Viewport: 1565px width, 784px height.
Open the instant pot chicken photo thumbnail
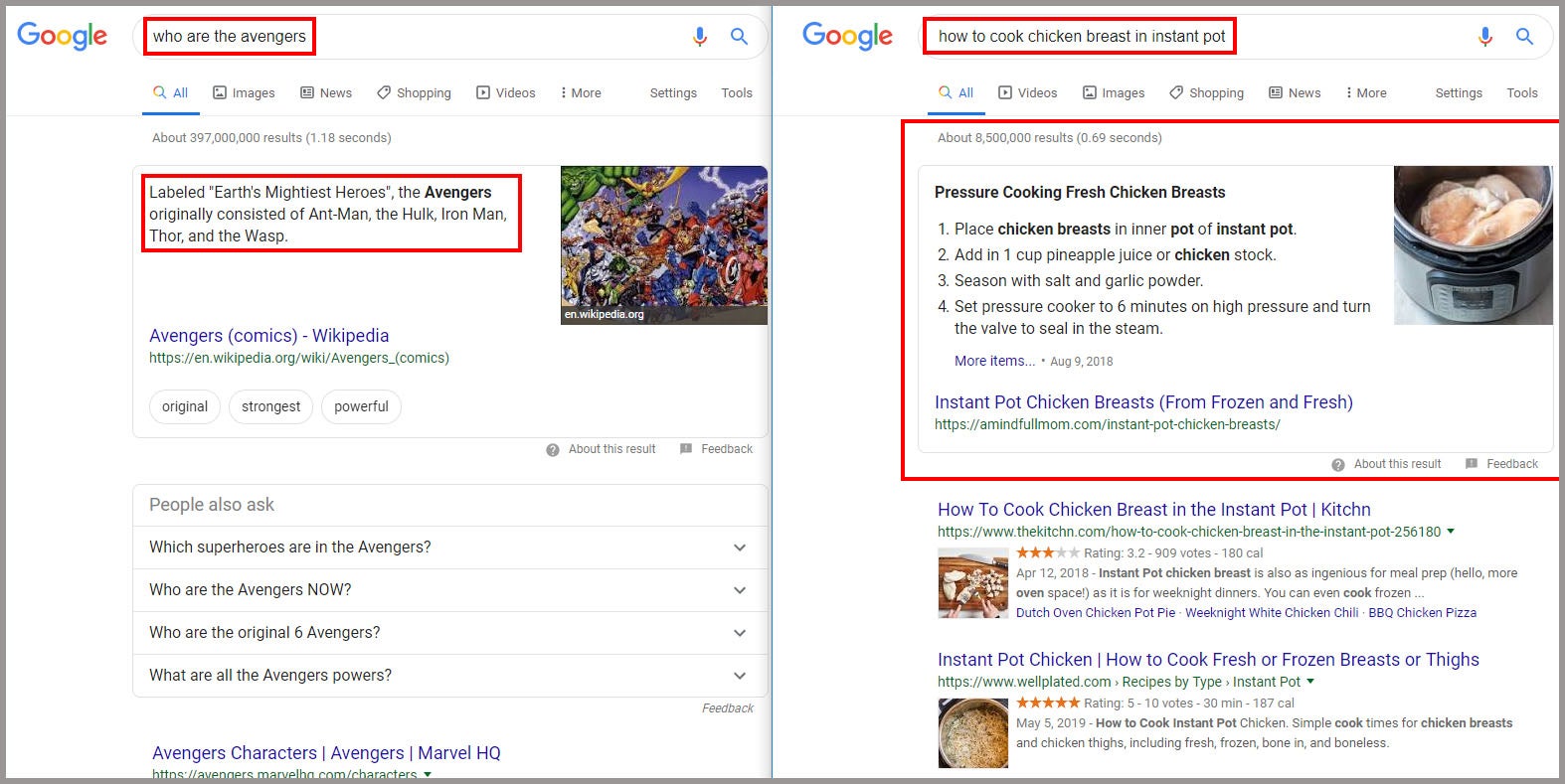click(x=1473, y=244)
